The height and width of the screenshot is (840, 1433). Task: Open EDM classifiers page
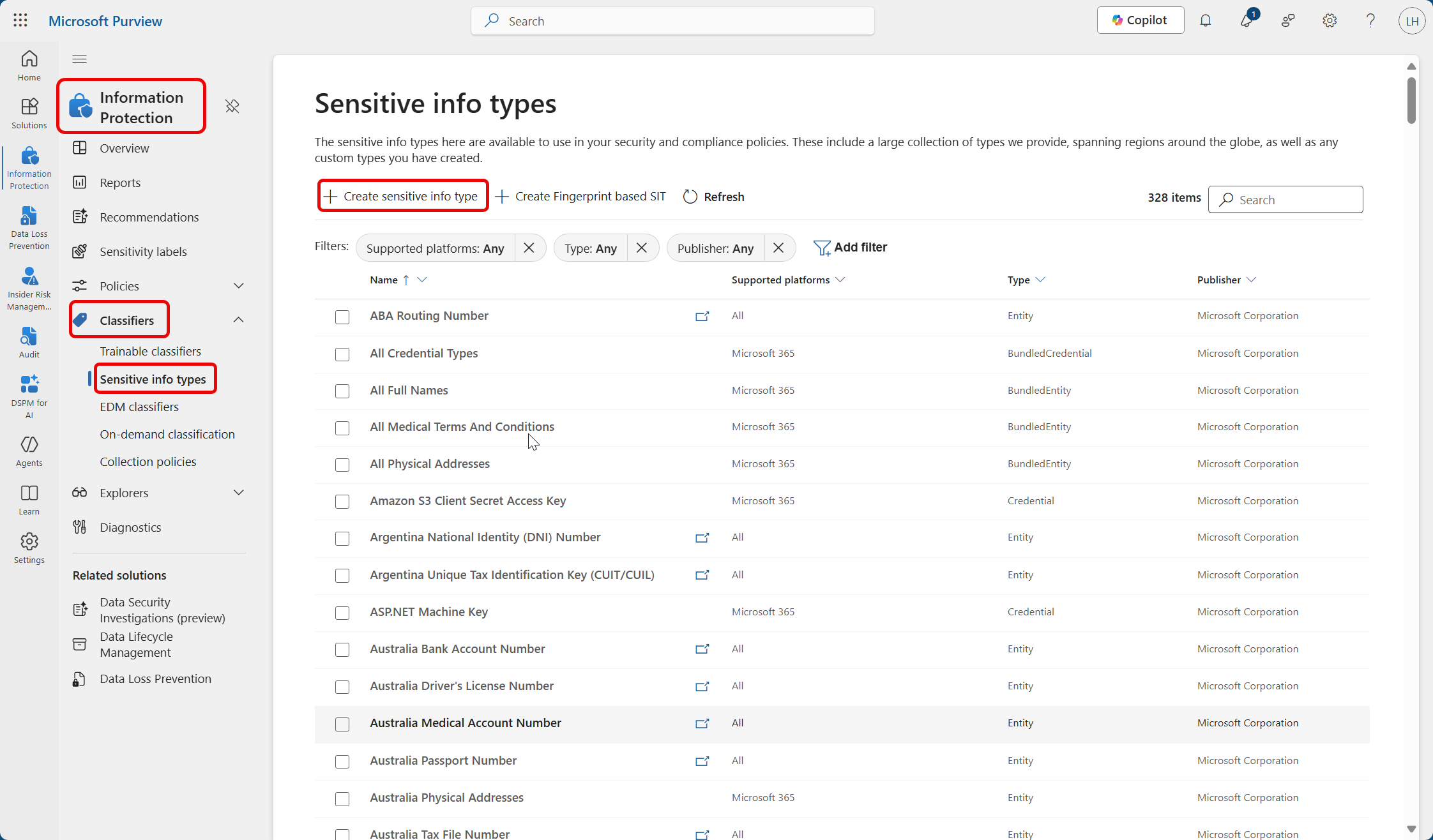click(139, 407)
